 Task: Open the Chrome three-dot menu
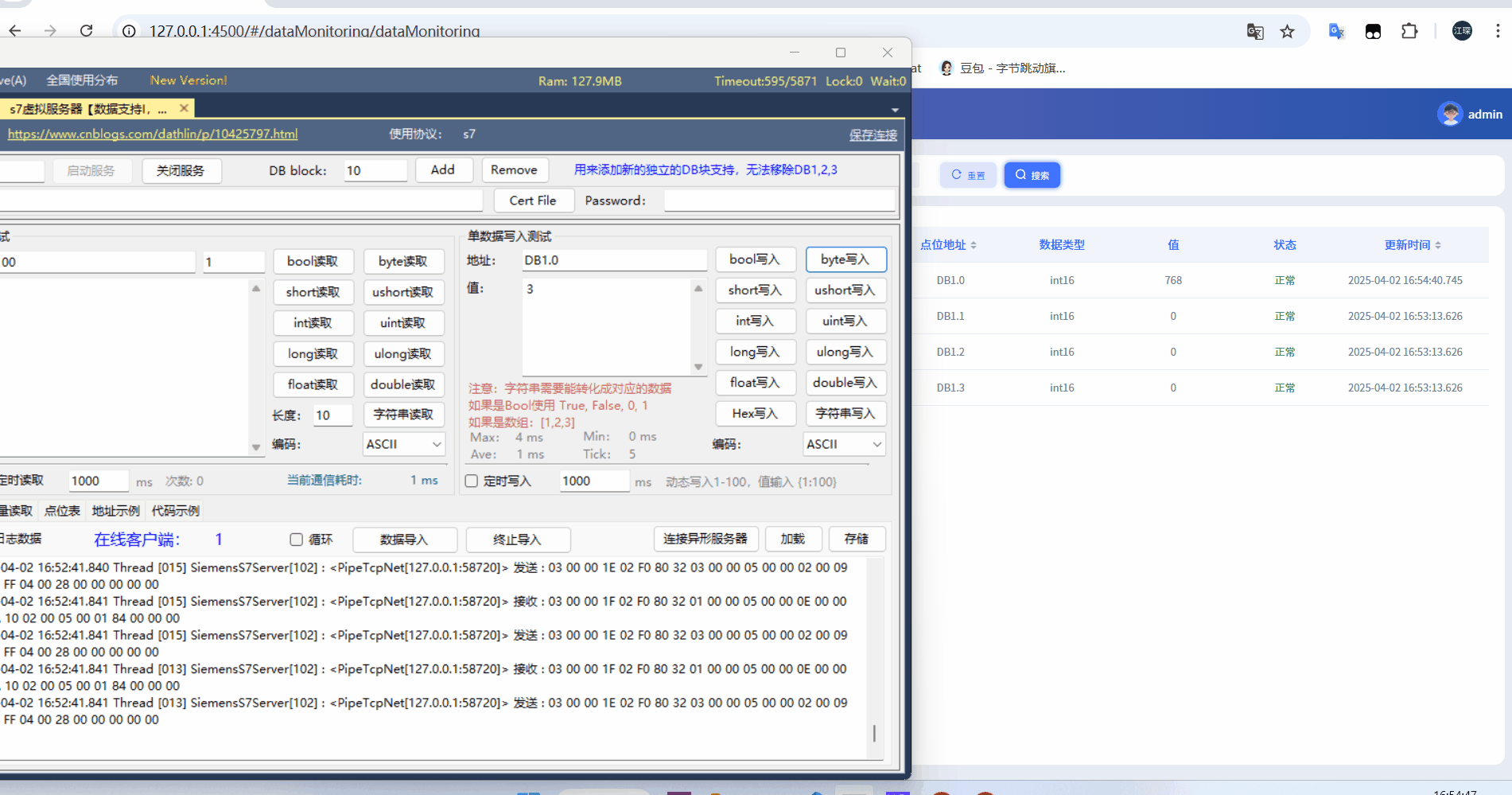(x=1497, y=31)
